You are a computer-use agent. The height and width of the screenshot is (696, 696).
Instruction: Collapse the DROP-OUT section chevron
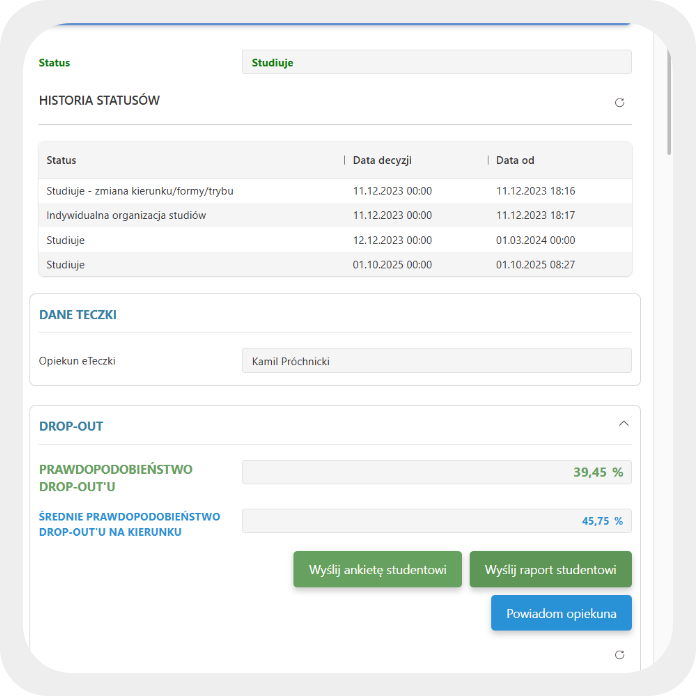[x=624, y=424]
